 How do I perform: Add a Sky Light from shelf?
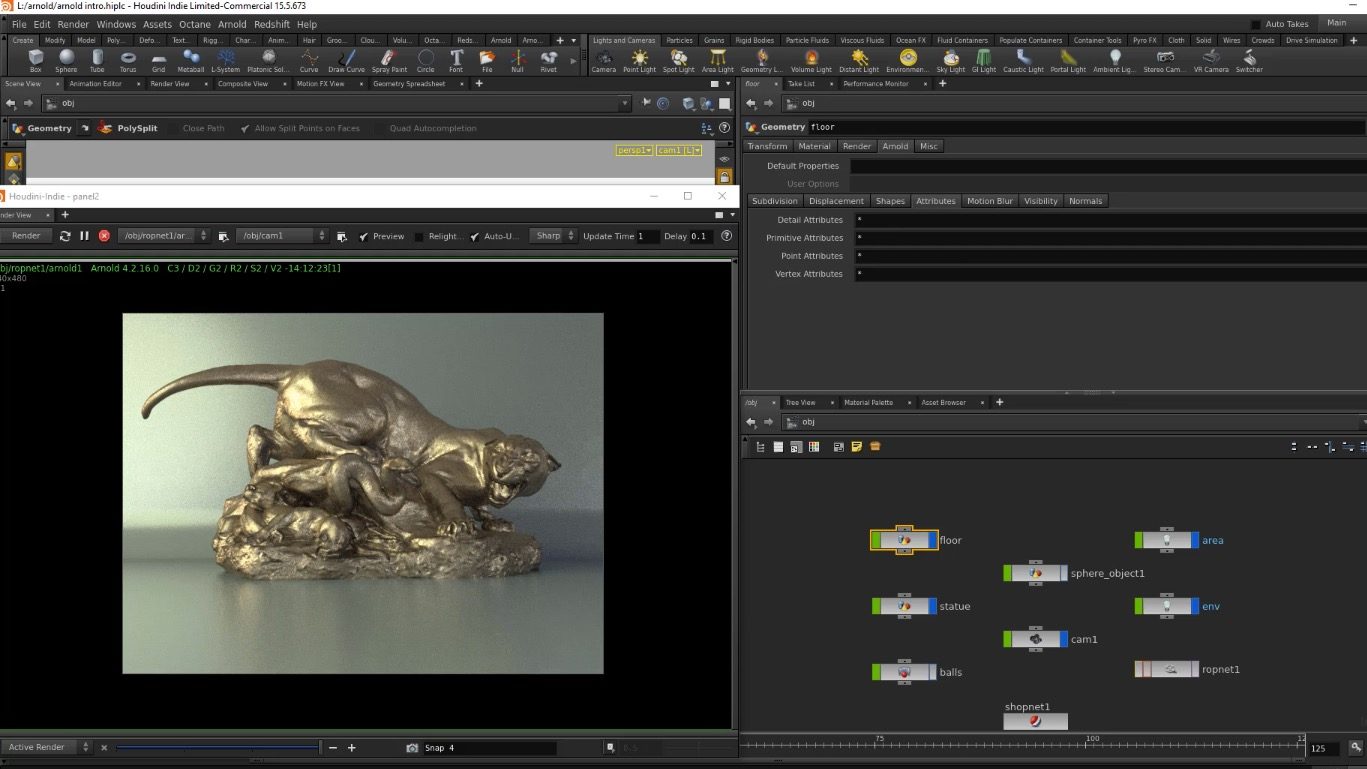pyautogui.click(x=951, y=61)
